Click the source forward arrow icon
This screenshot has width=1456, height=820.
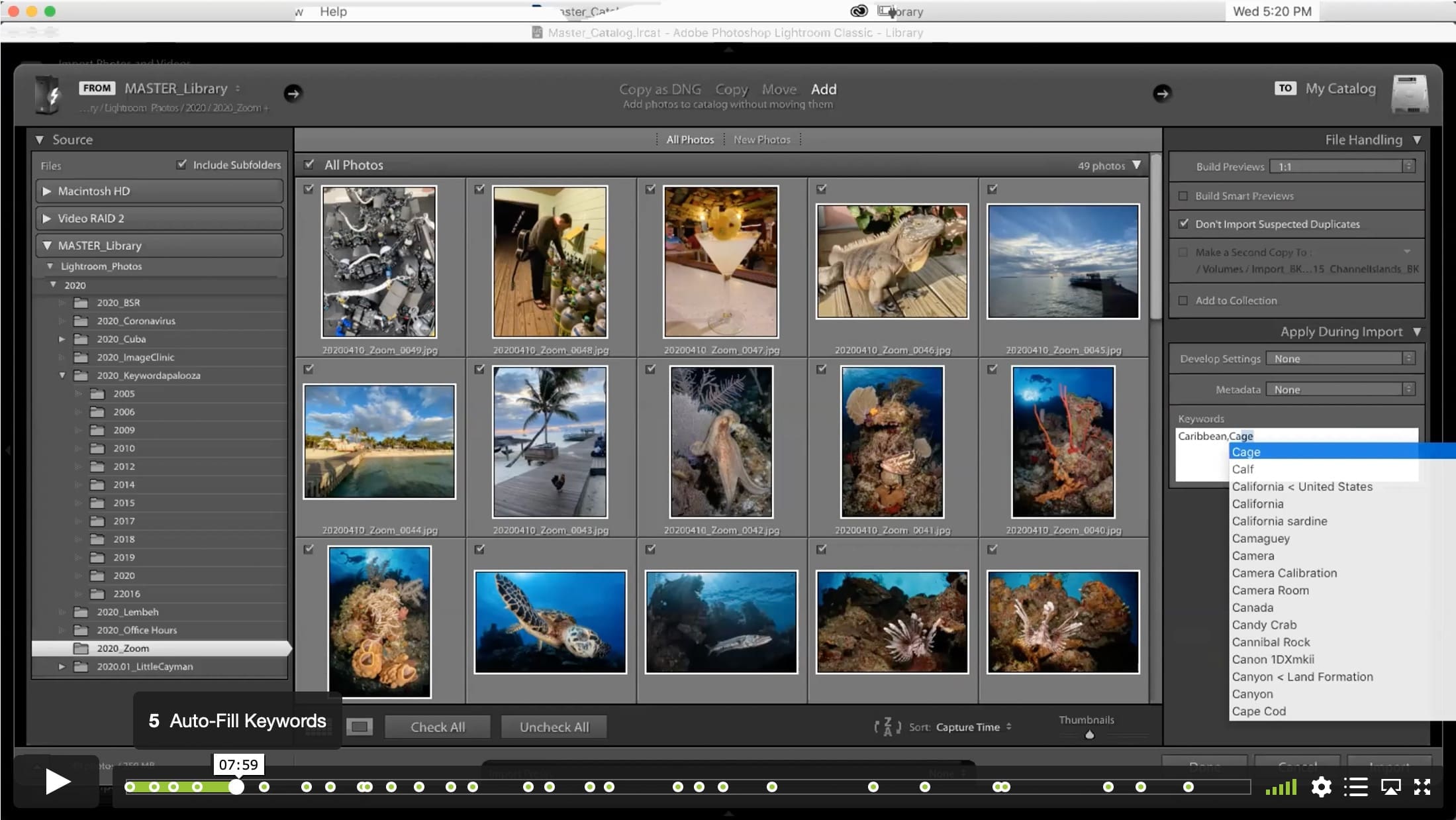tap(293, 93)
